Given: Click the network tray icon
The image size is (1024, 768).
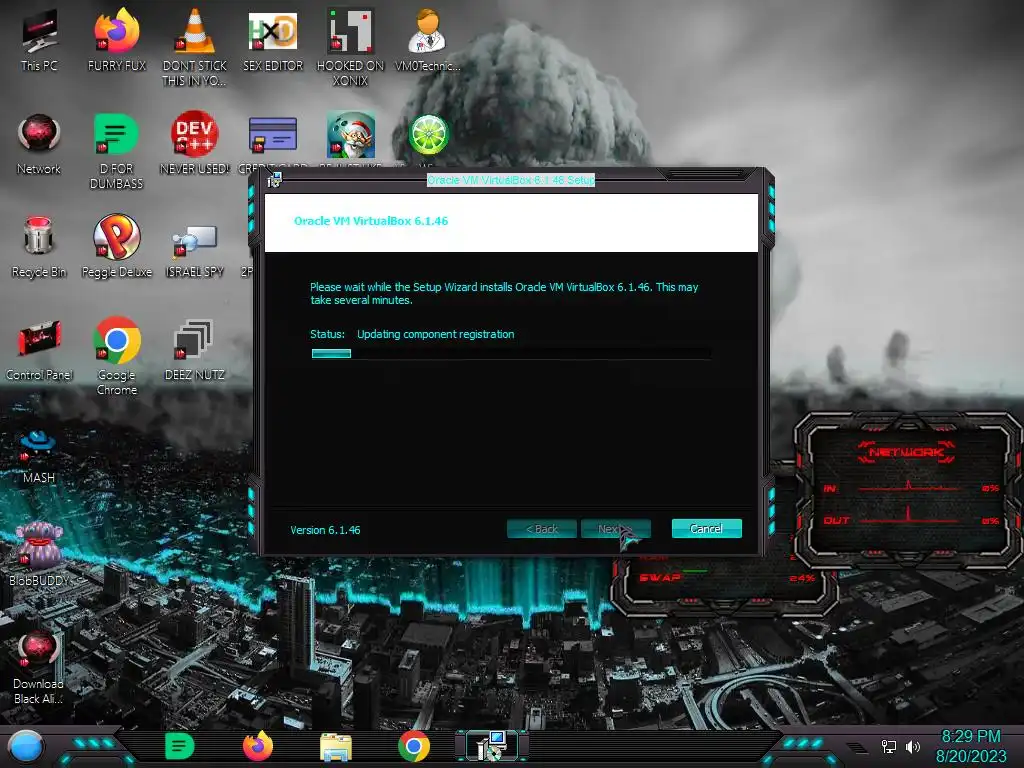Looking at the screenshot, I should click(889, 746).
